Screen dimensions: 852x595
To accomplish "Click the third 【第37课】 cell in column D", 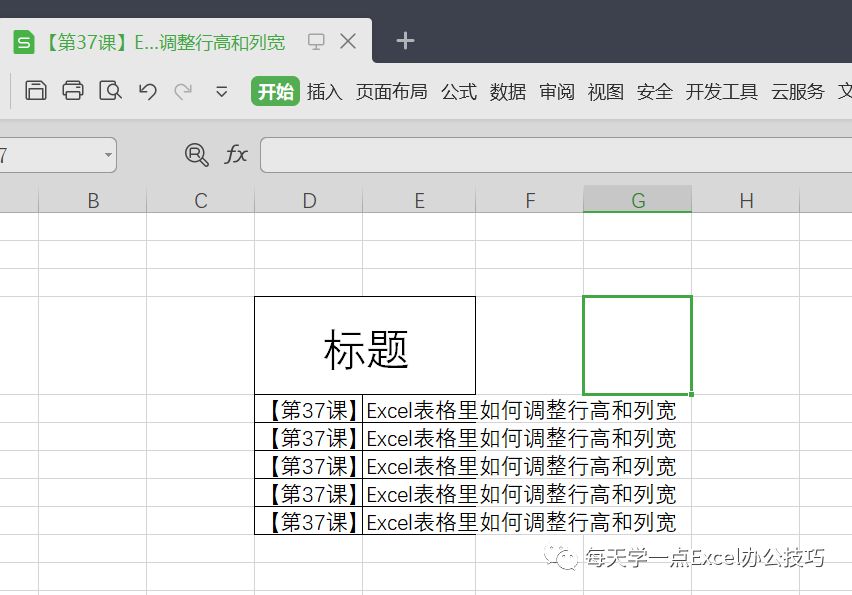I will [x=309, y=465].
